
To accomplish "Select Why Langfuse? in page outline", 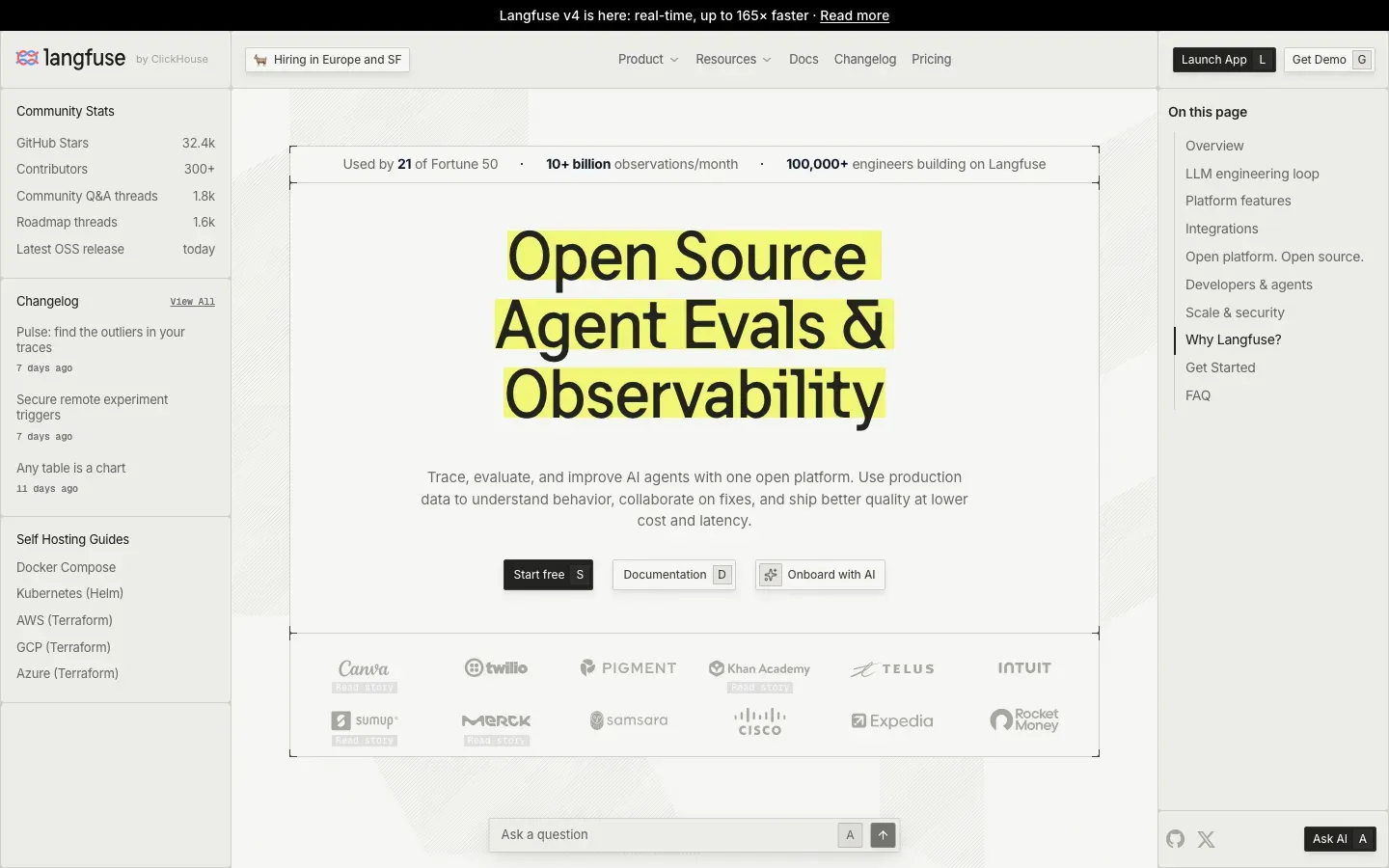I will (x=1233, y=339).
